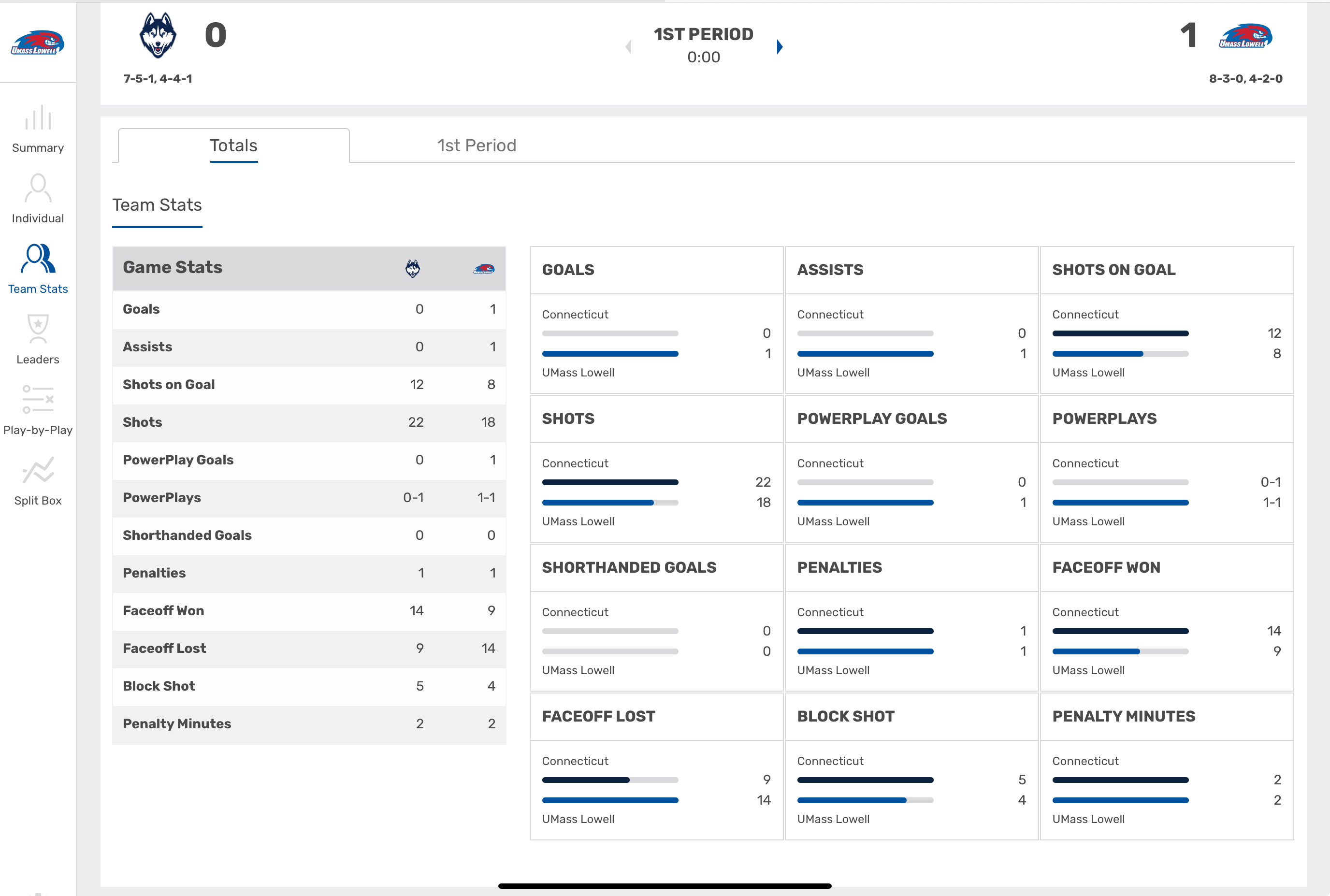Image resolution: width=1330 pixels, height=896 pixels.
Task: Click the SHOTS ON GOAL card title
Action: (x=1113, y=270)
